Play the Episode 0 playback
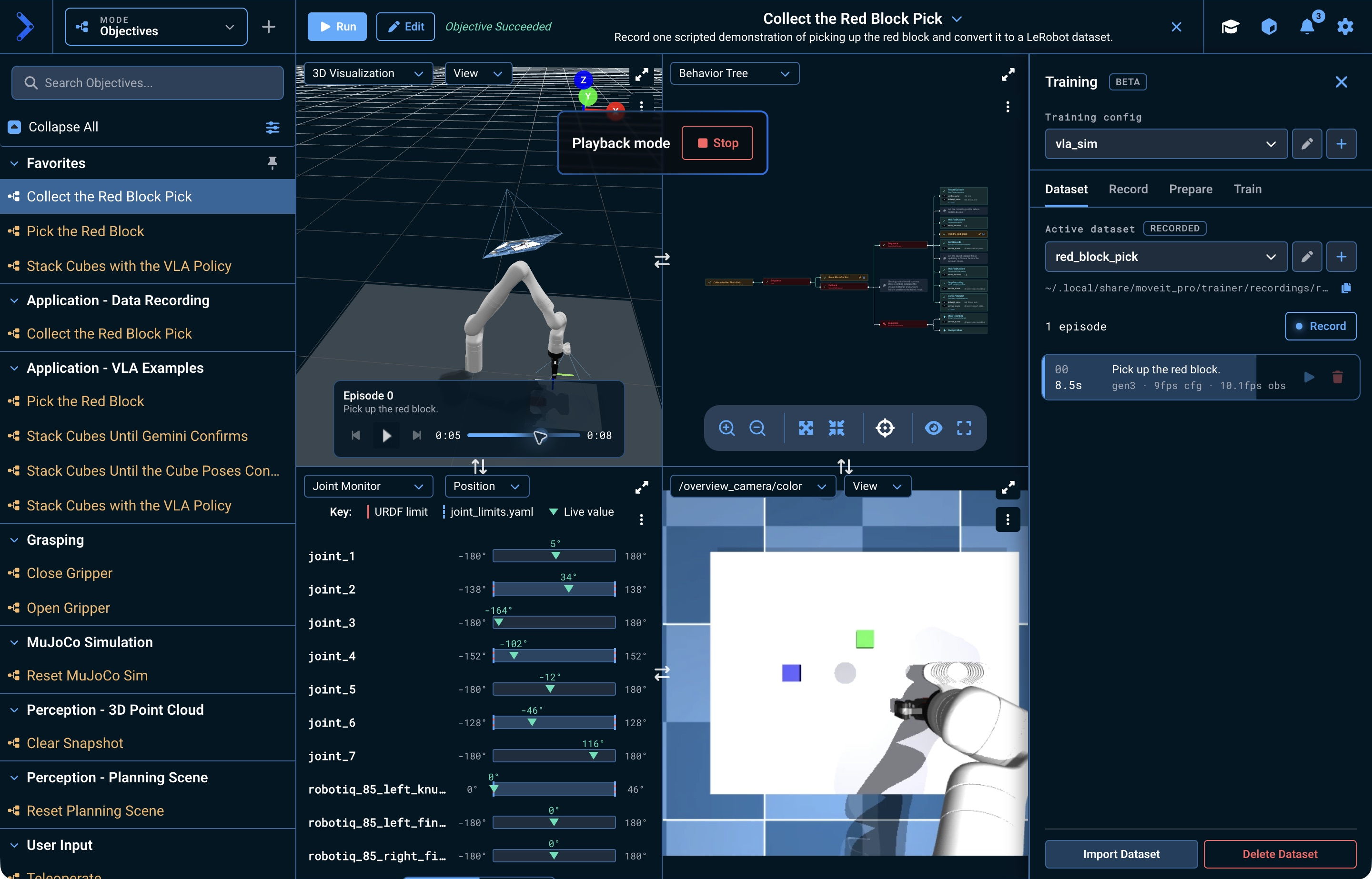The width and height of the screenshot is (1372, 879). coord(386,436)
